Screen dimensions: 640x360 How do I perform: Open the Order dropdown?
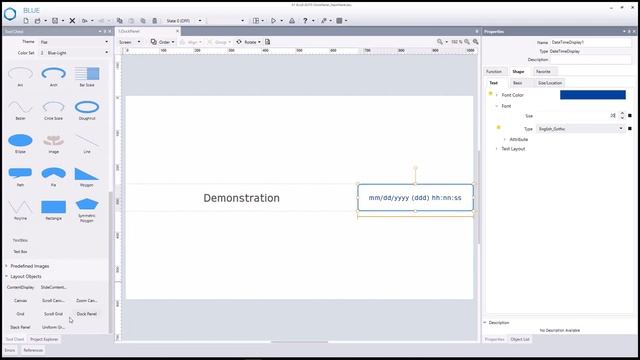[162, 42]
